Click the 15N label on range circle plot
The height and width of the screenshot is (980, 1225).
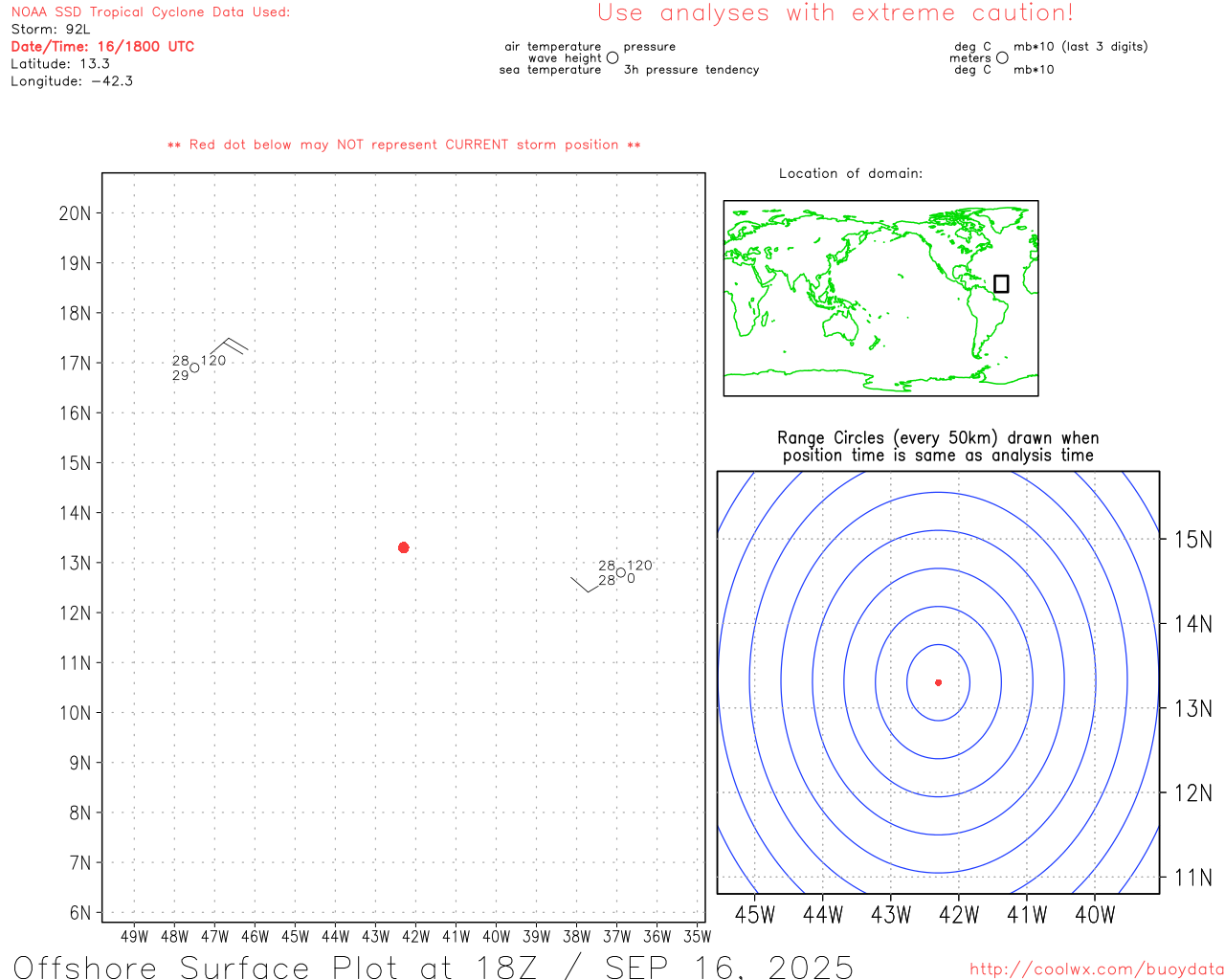1192,540
